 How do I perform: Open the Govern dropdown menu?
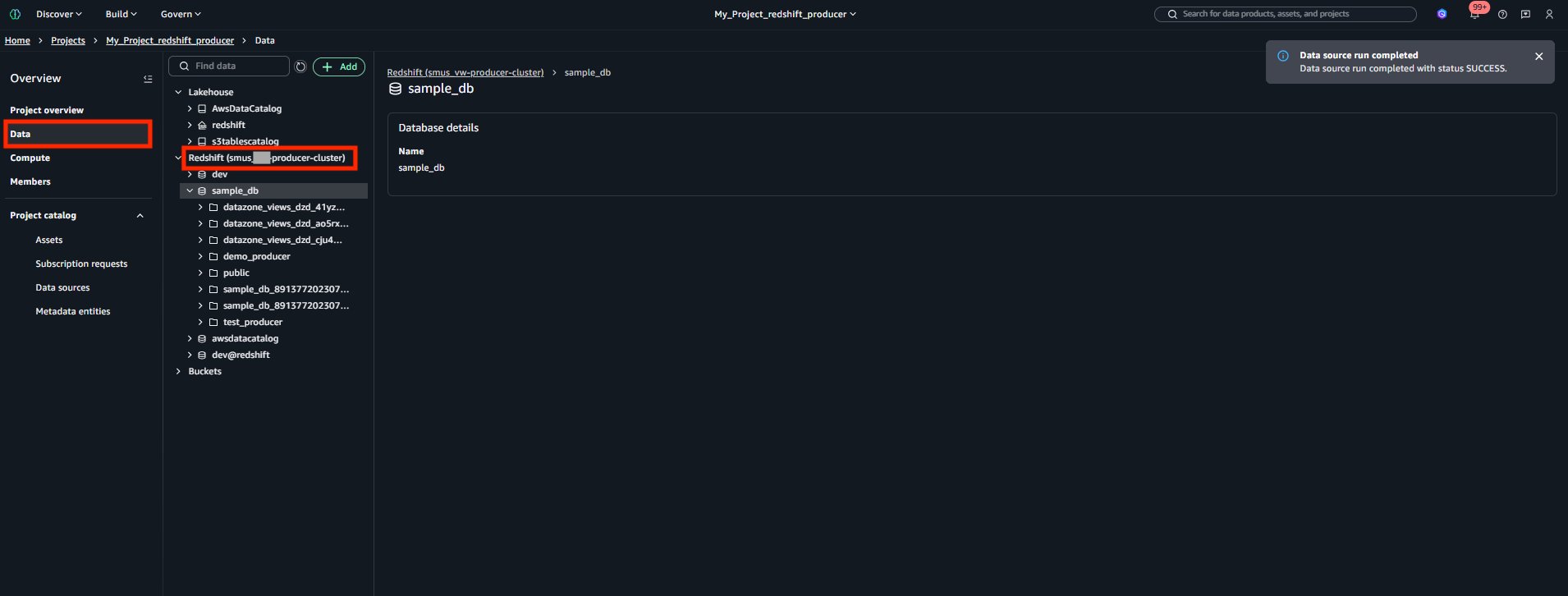tap(181, 14)
